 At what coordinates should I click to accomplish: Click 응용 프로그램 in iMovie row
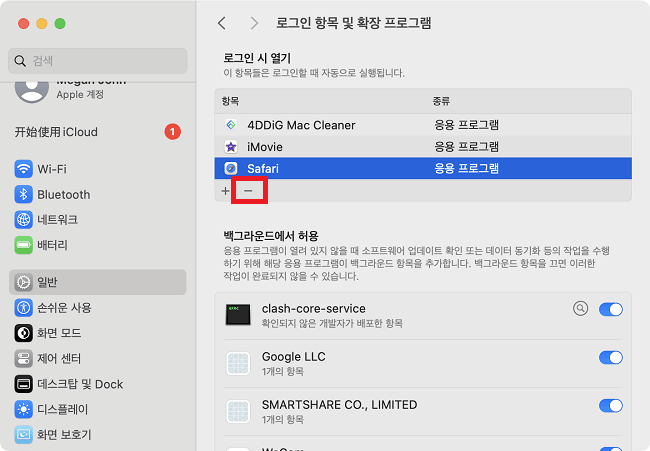point(466,147)
